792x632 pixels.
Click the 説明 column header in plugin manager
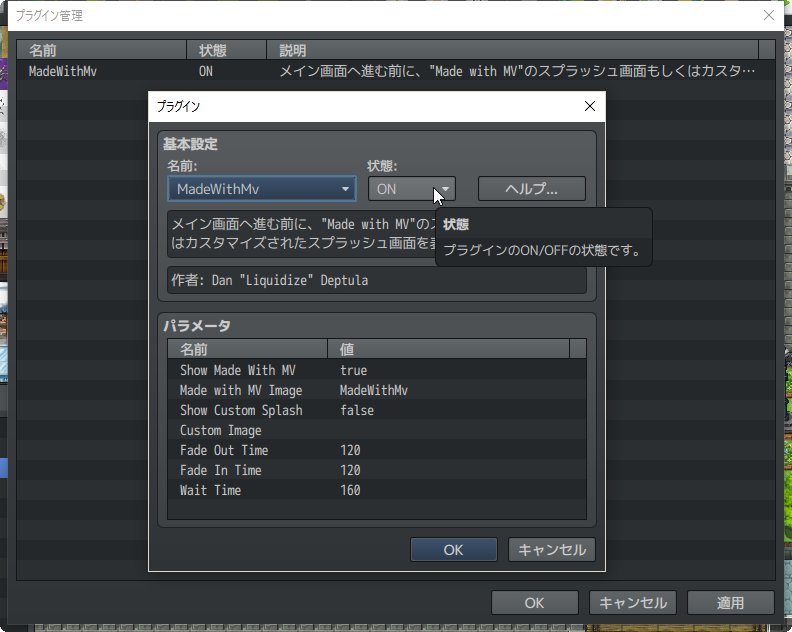512,50
